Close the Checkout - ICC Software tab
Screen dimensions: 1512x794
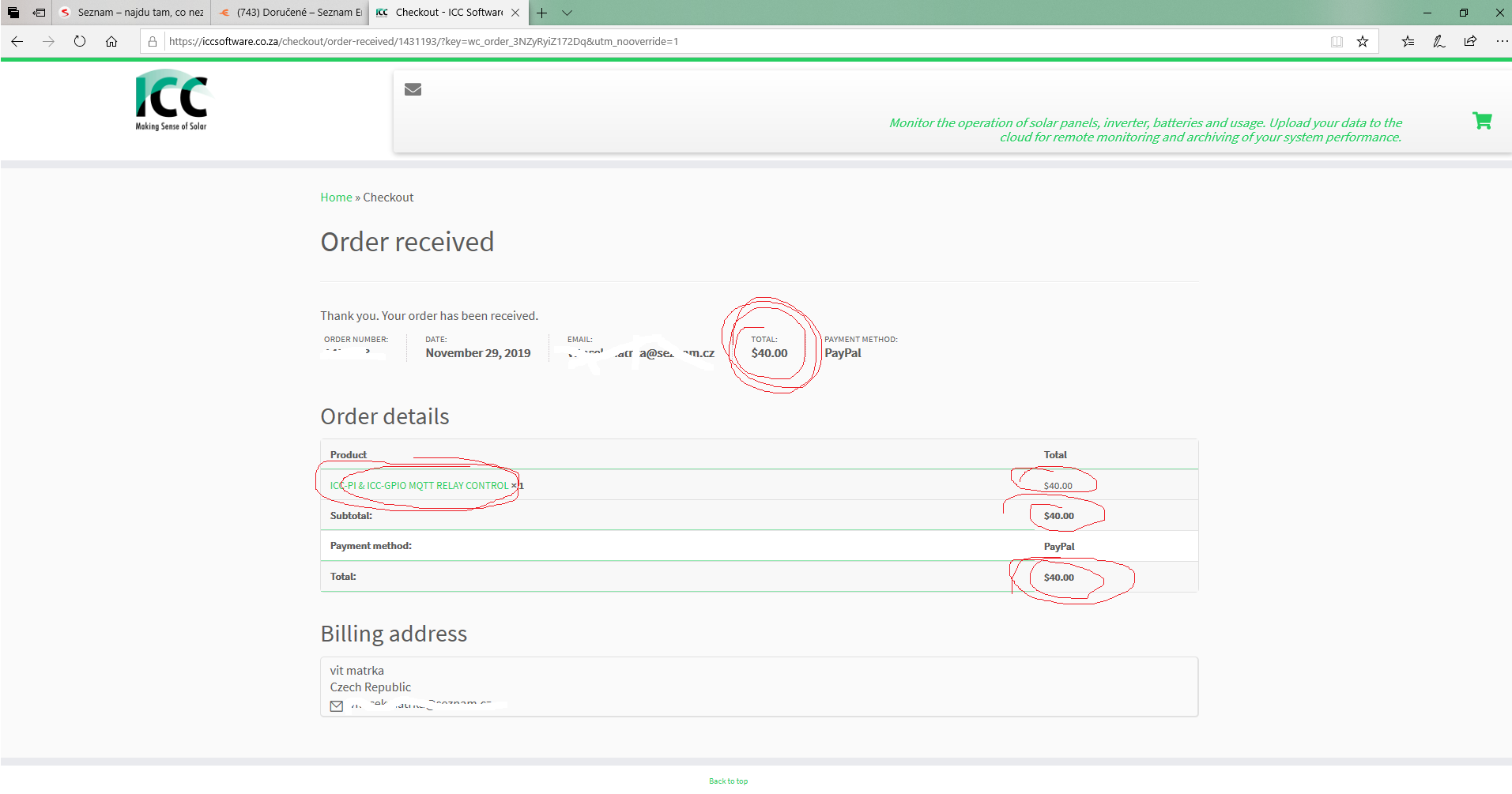coord(515,13)
